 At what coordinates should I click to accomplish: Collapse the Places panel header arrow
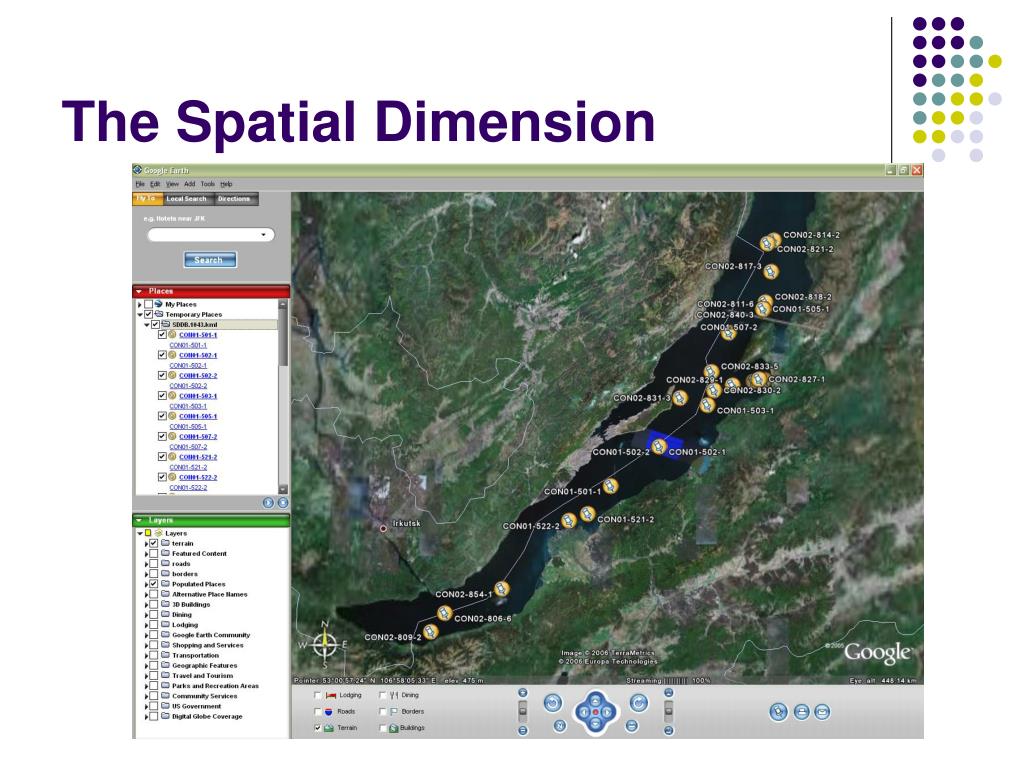139,291
